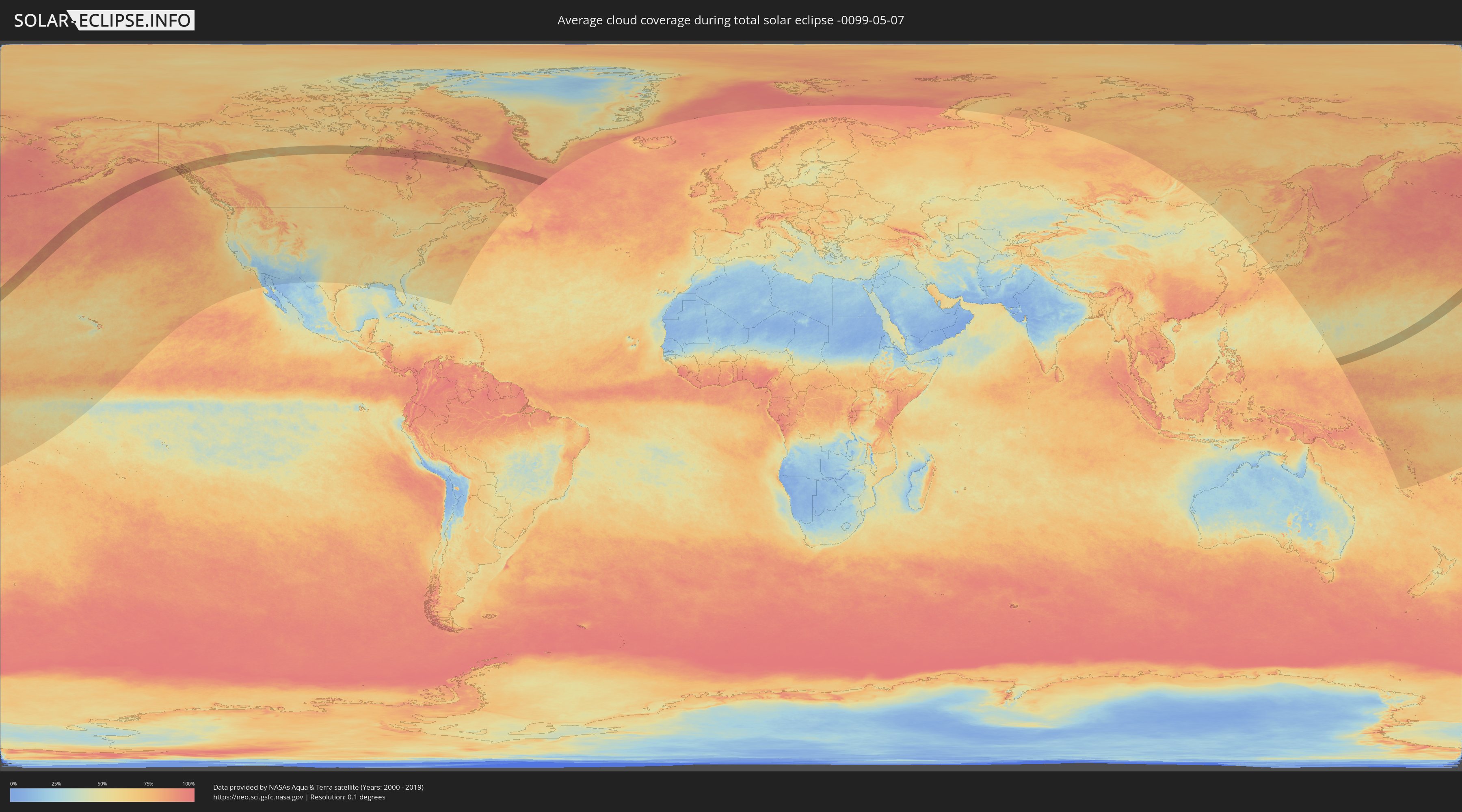Click the 75% legend label
The width and height of the screenshot is (1462, 812).
[148, 784]
